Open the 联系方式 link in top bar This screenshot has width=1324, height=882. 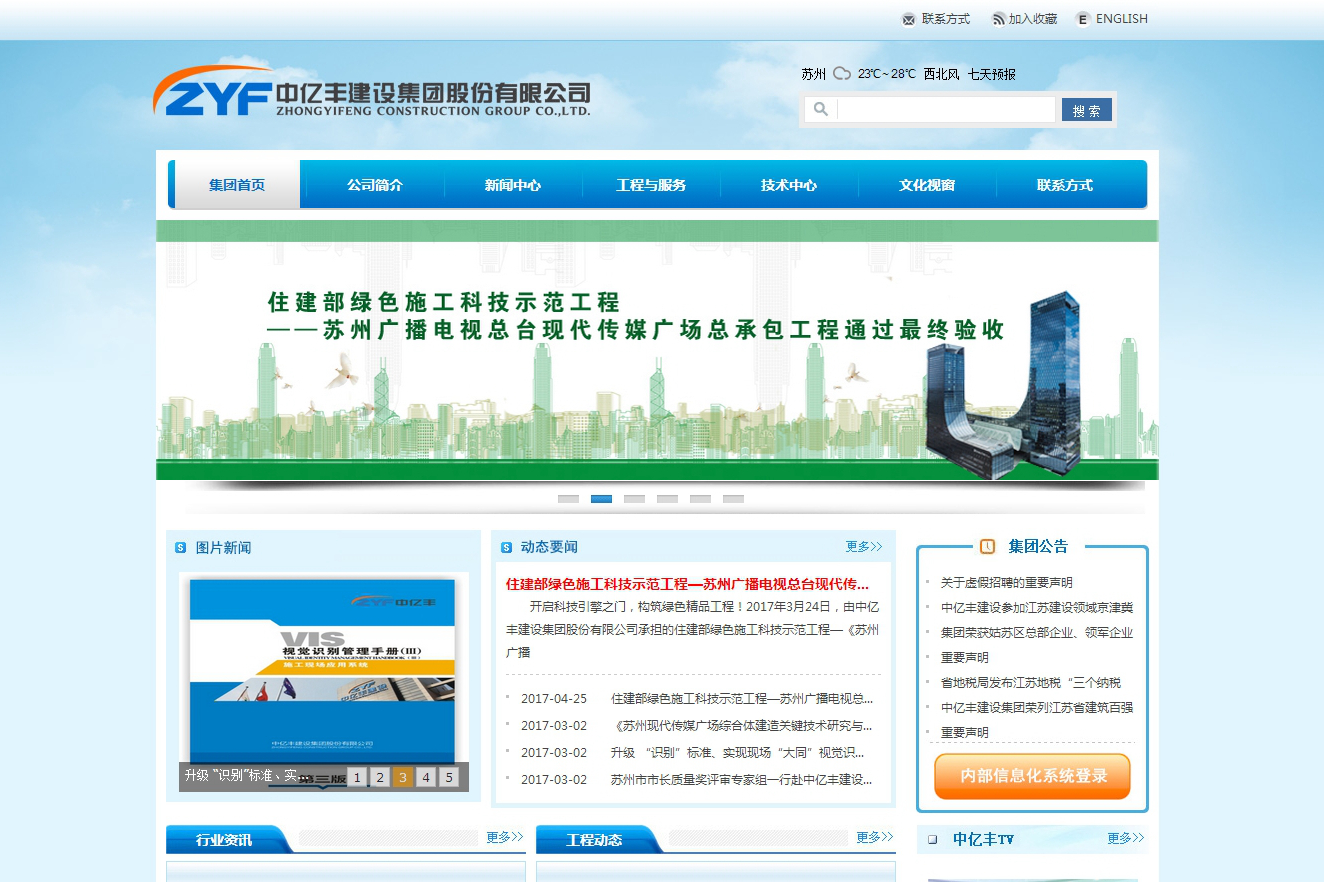click(x=946, y=19)
